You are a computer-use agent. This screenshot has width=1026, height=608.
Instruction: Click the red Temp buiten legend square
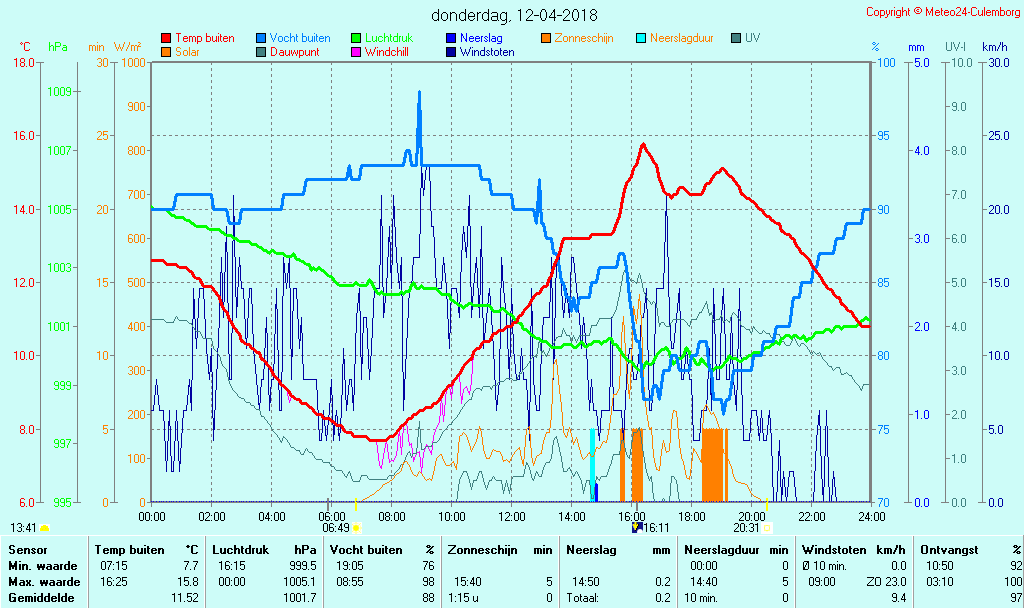coord(166,38)
